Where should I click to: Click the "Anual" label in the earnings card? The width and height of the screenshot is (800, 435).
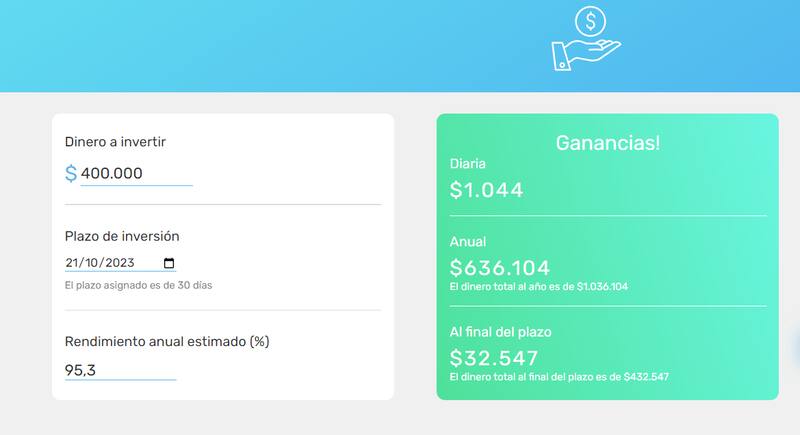pos(466,242)
